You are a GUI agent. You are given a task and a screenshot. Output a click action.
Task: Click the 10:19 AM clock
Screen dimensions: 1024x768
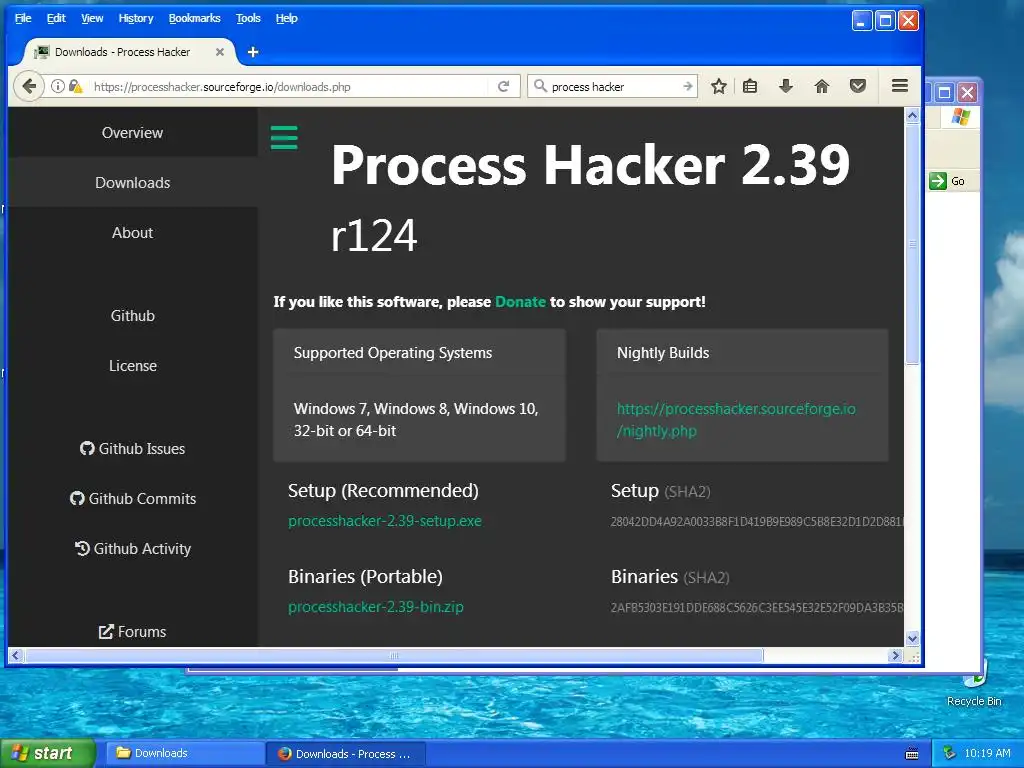[987, 753]
